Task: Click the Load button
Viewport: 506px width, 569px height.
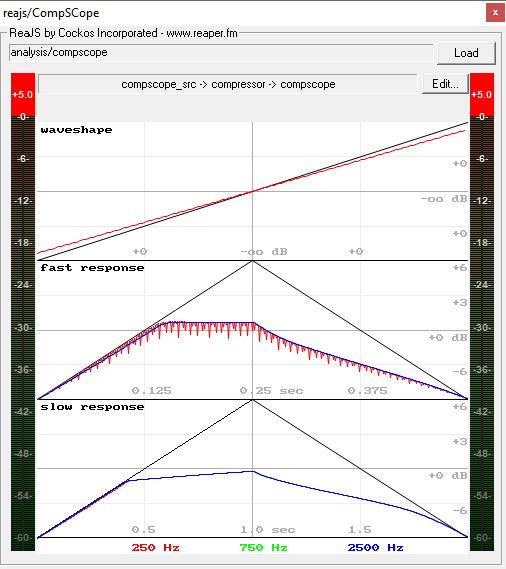Action: pos(466,53)
